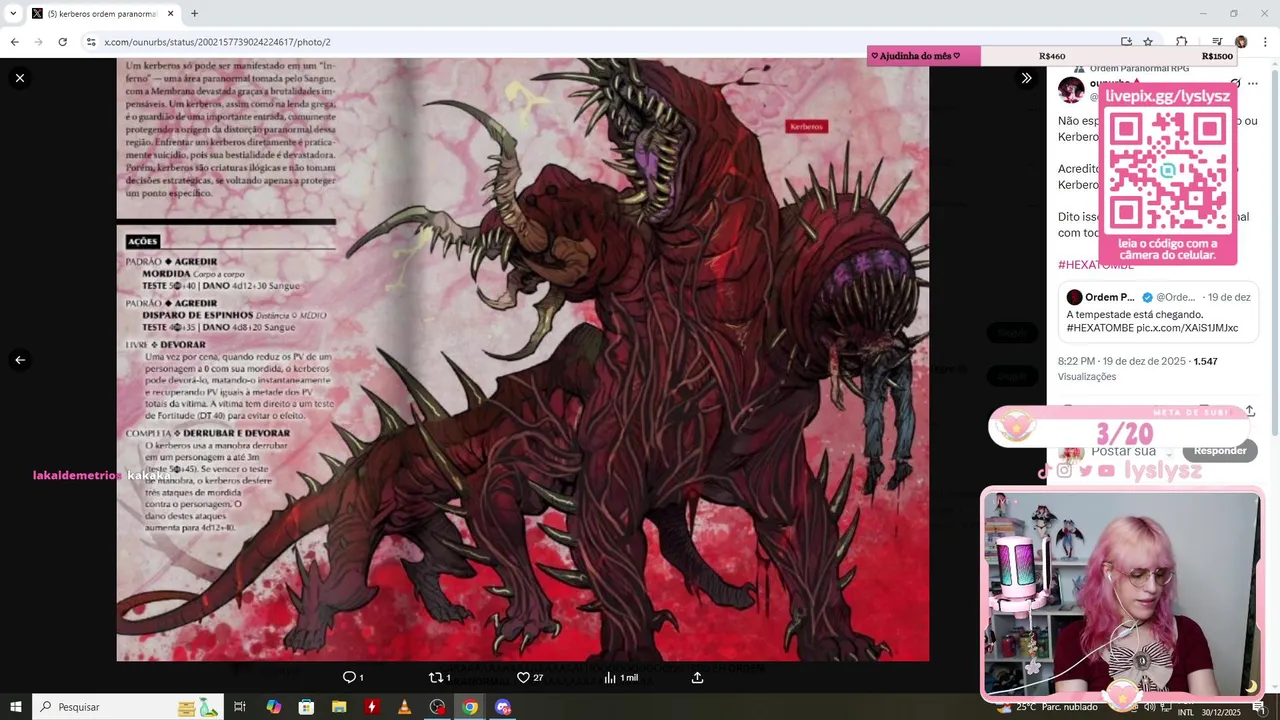The image size is (1280, 720).
Task: Open the quoted Ordem P... tweet
Action: coord(1158,312)
